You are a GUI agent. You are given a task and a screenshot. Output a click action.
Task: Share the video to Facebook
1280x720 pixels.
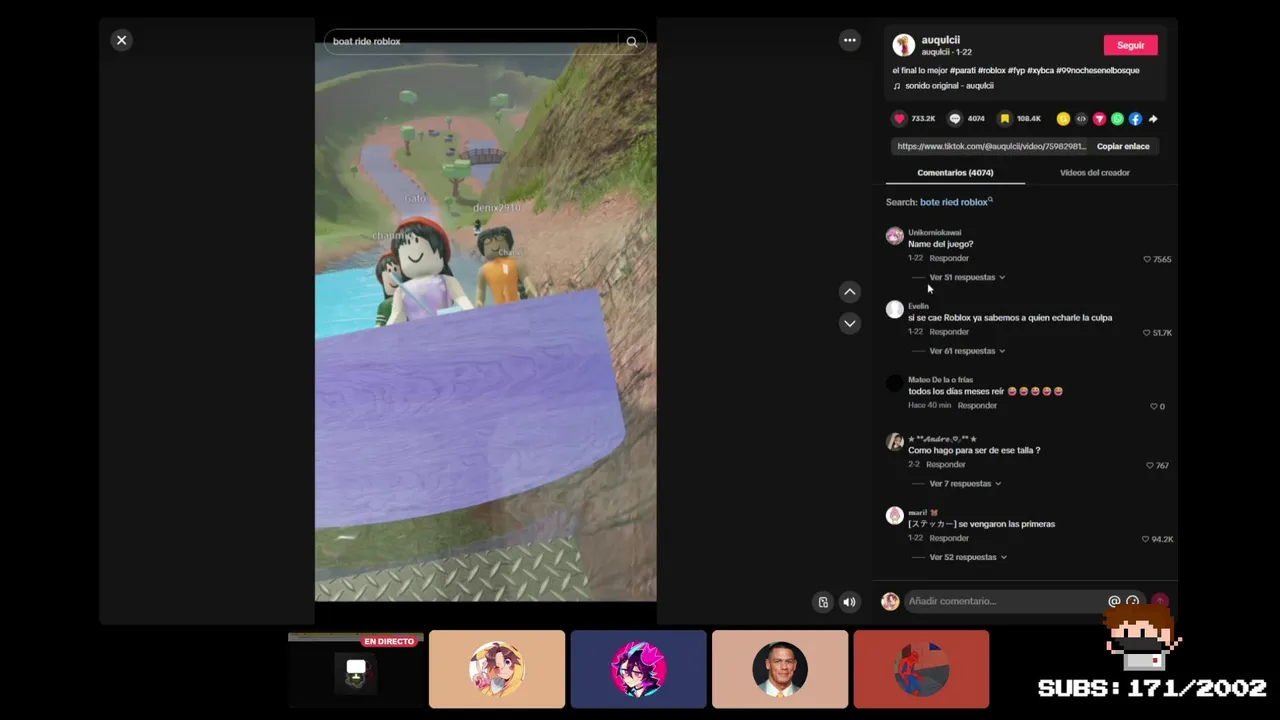click(1135, 119)
